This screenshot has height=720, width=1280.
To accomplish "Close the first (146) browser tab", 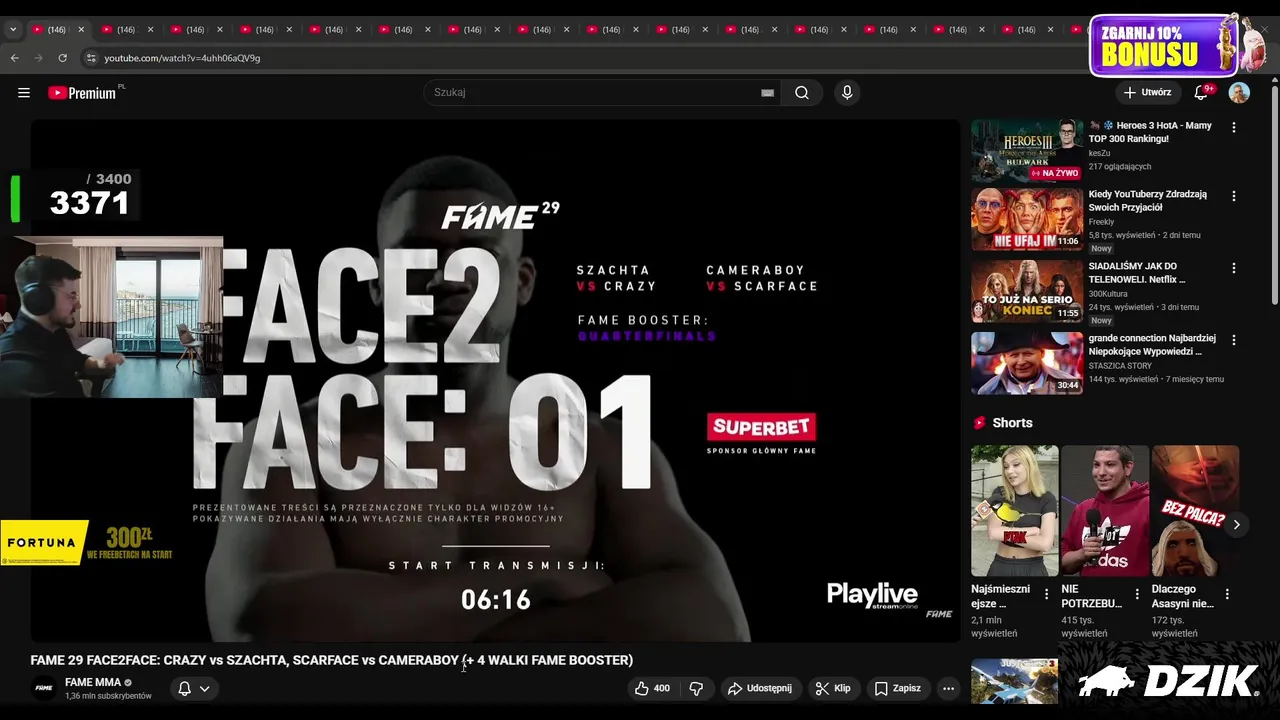I will tap(81, 30).
